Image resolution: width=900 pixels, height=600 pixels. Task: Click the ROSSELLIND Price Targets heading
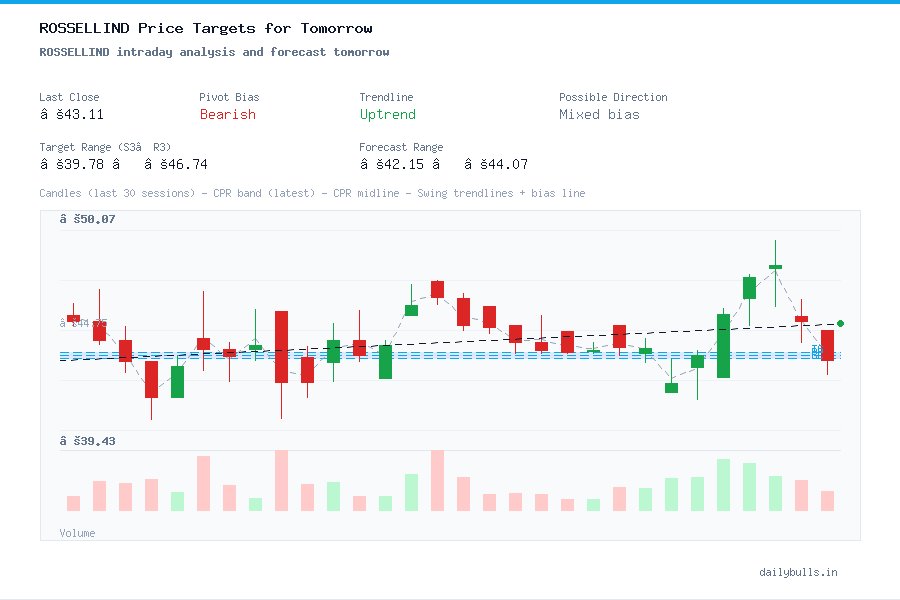205,28
